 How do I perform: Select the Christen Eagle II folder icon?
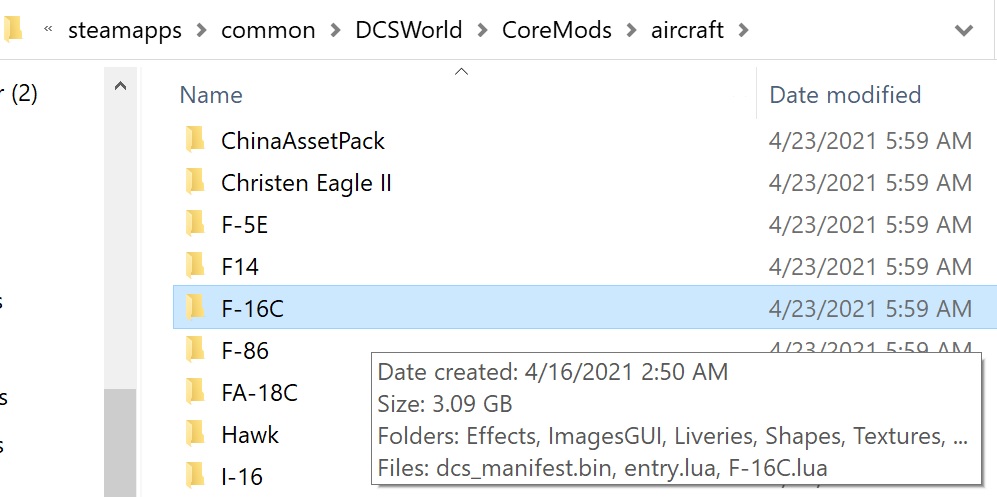tap(195, 182)
